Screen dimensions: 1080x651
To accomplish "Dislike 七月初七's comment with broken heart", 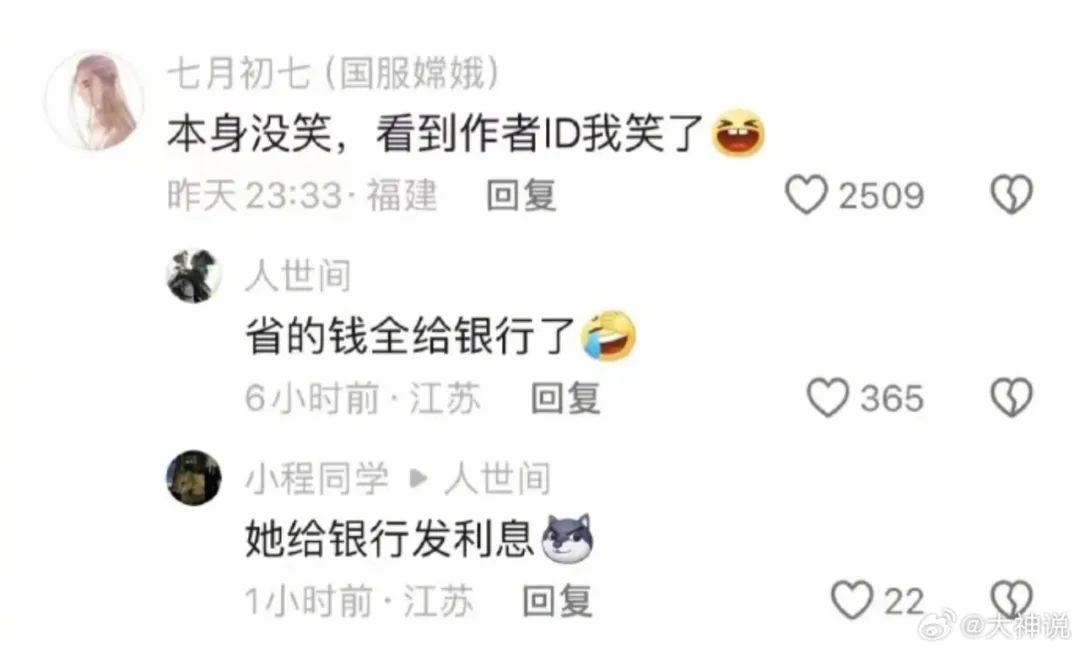I will [1011, 195].
